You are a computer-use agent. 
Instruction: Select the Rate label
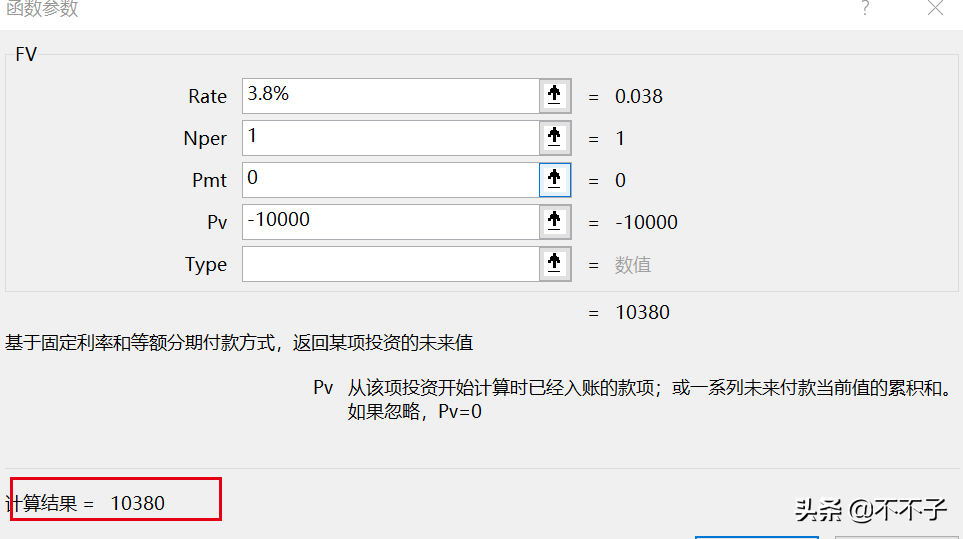tap(207, 96)
